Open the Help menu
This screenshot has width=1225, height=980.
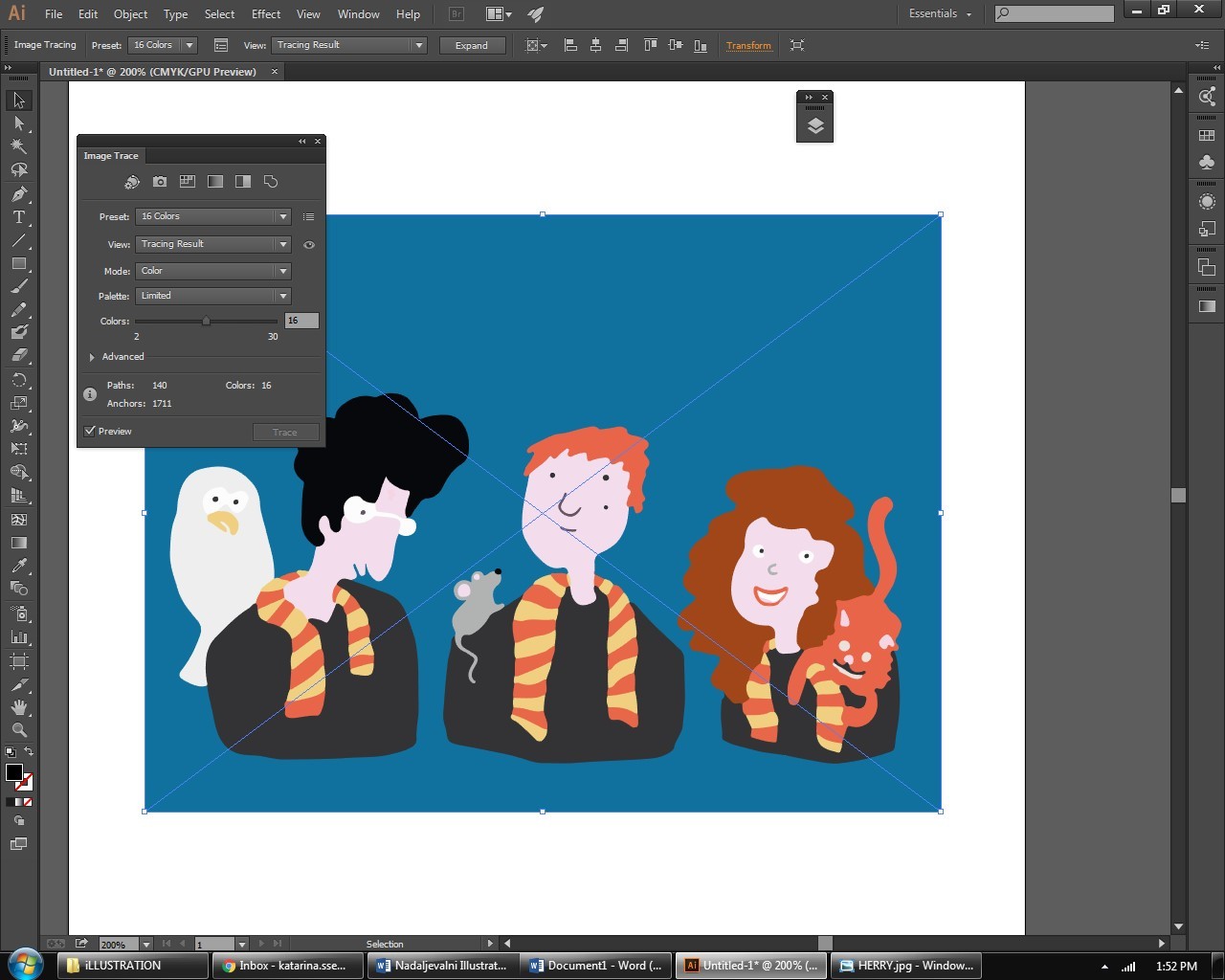pos(408,14)
